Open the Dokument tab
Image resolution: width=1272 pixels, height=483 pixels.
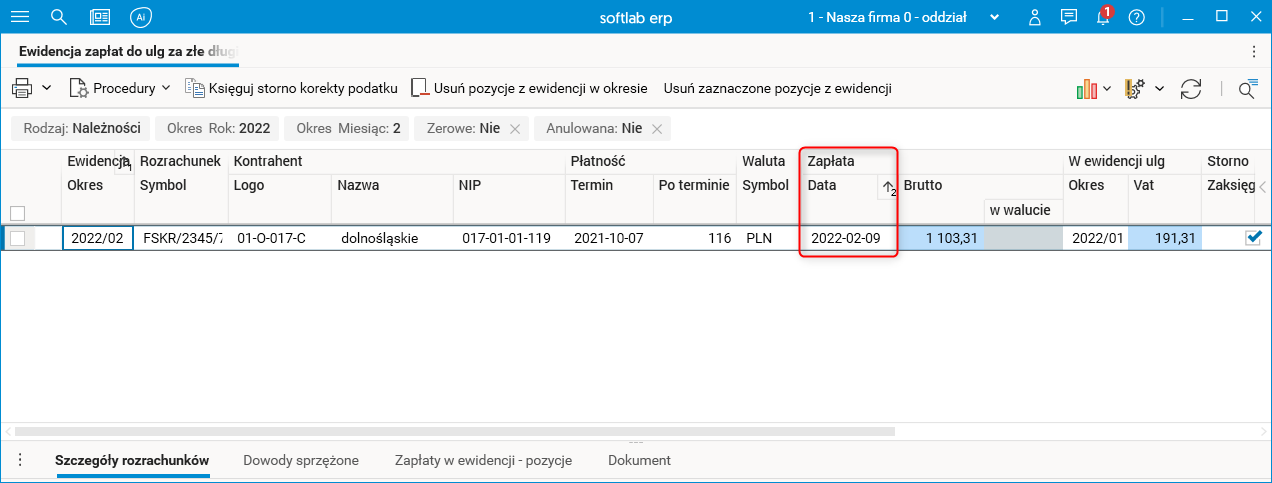coord(639,461)
